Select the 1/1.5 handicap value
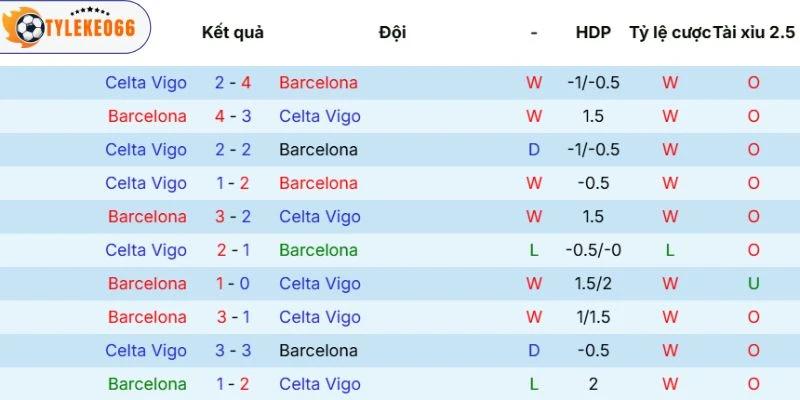Image resolution: width=800 pixels, height=400 pixels. tap(593, 317)
